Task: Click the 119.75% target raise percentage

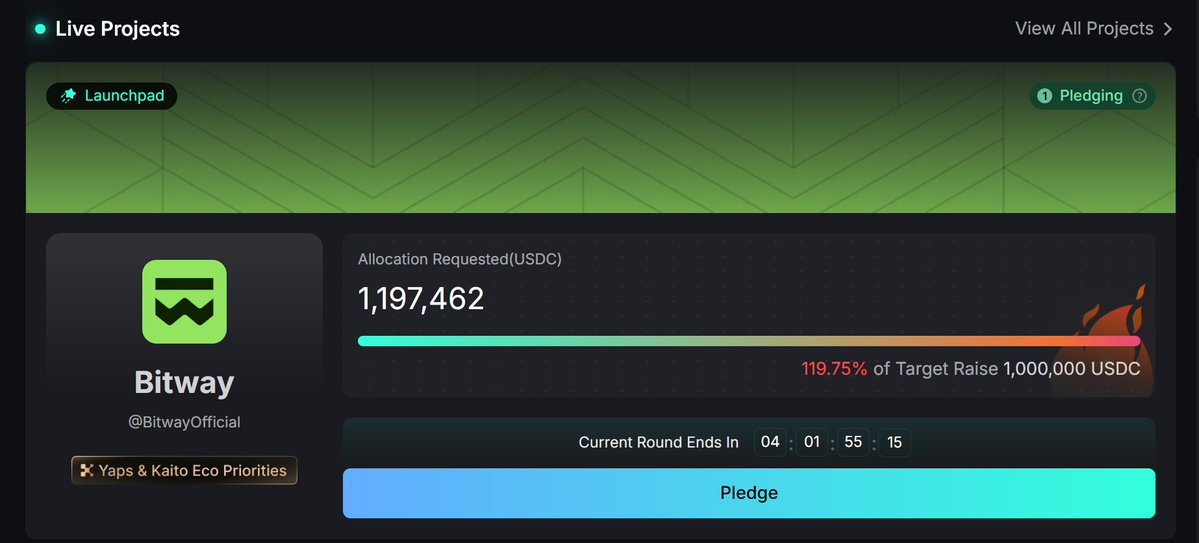Action: [834, 369]
